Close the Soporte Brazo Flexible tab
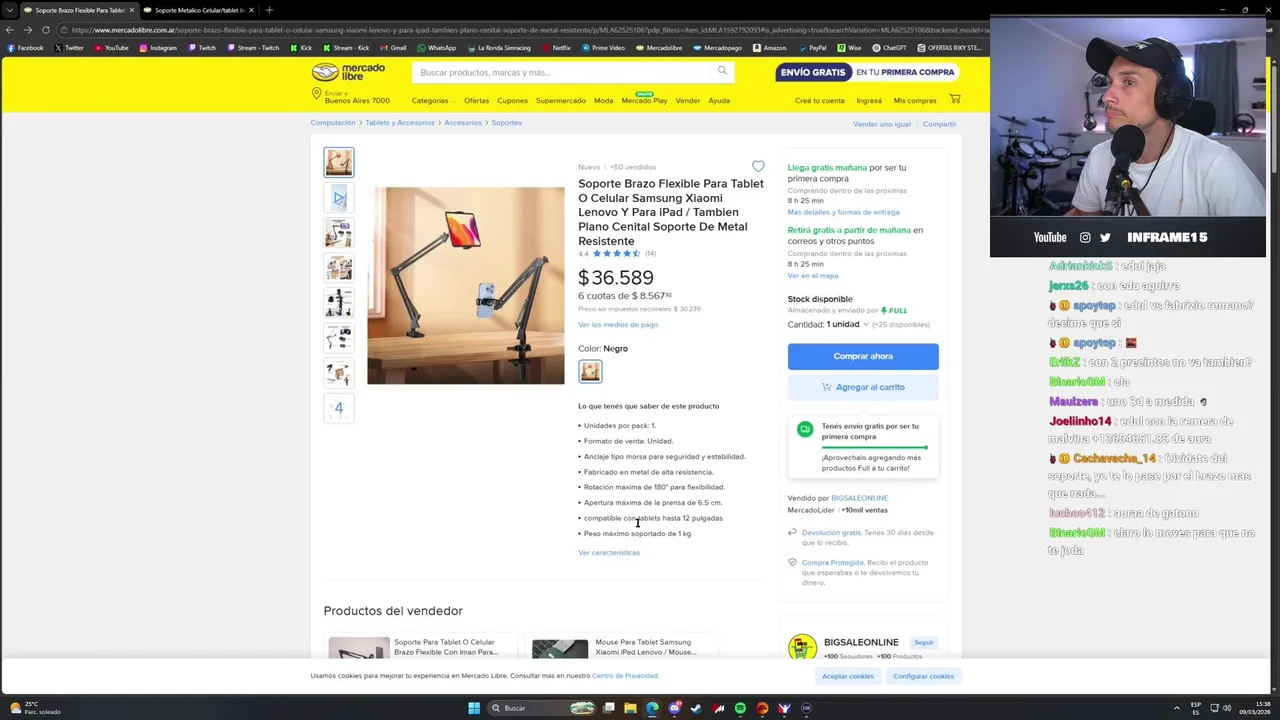The width and height of the screenshot is (1280, 720). [131, 10]
